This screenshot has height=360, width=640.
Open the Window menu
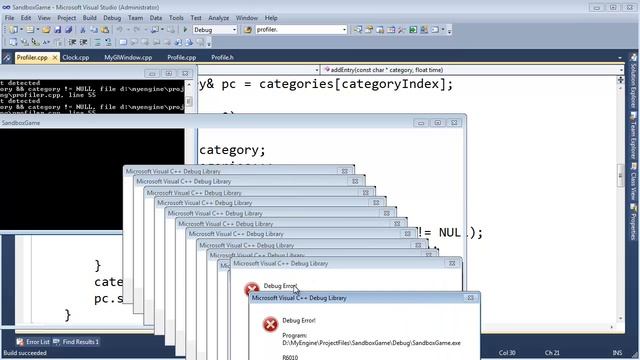[247, 18]
